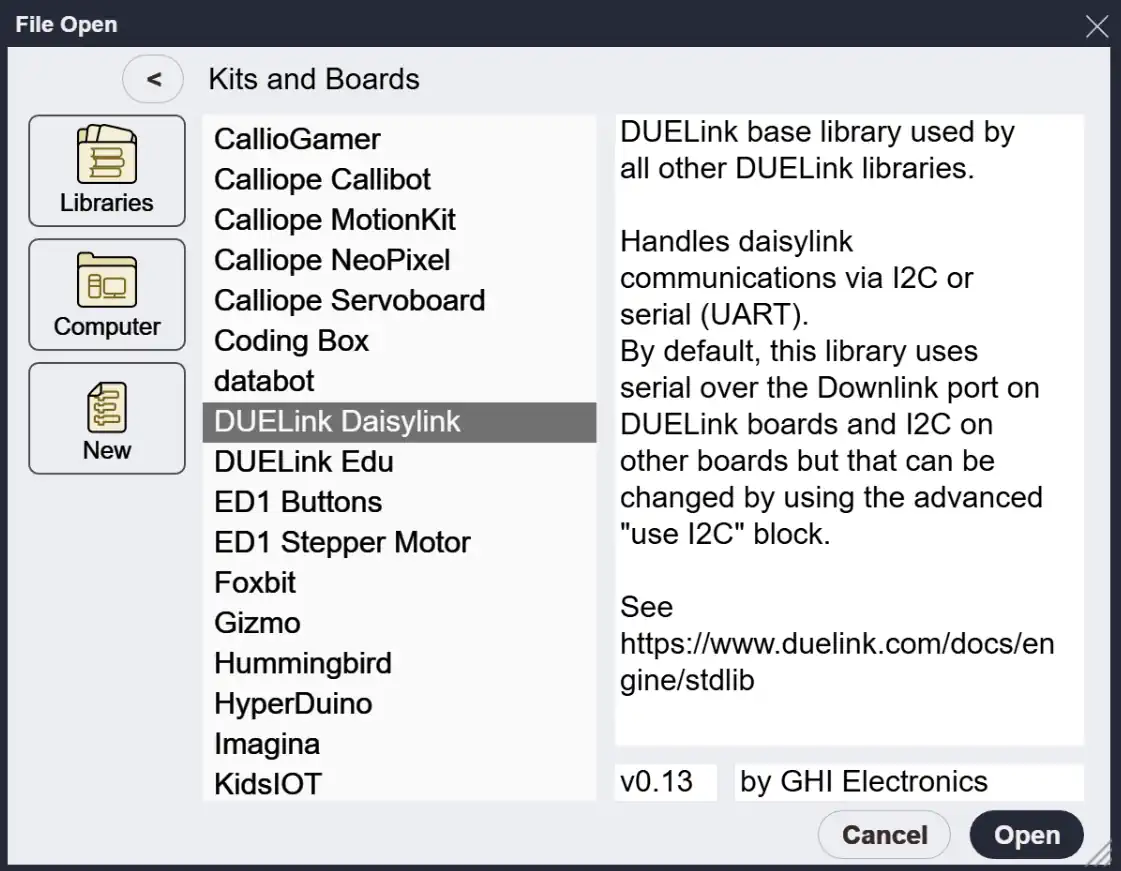The image size is (1121, 871).
Task: Click the library description text area
Action: click(x=848, y=430)
